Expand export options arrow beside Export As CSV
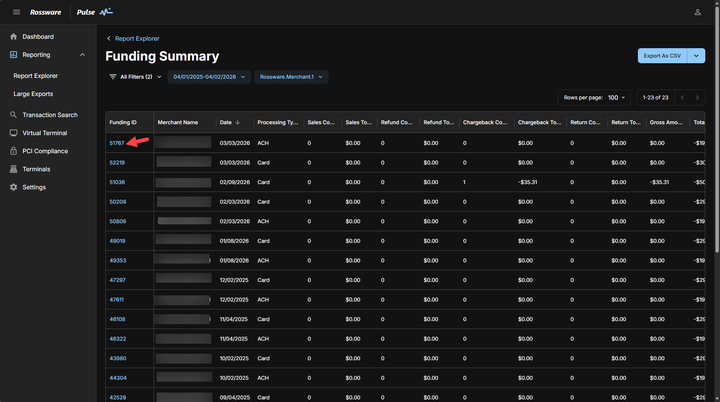 pos(697,56)
